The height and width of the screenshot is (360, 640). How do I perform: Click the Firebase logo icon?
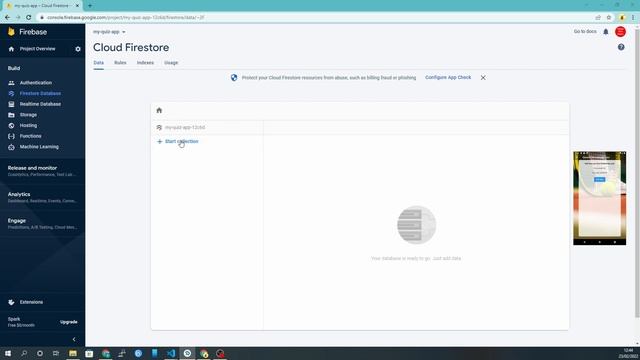(11, 32)
